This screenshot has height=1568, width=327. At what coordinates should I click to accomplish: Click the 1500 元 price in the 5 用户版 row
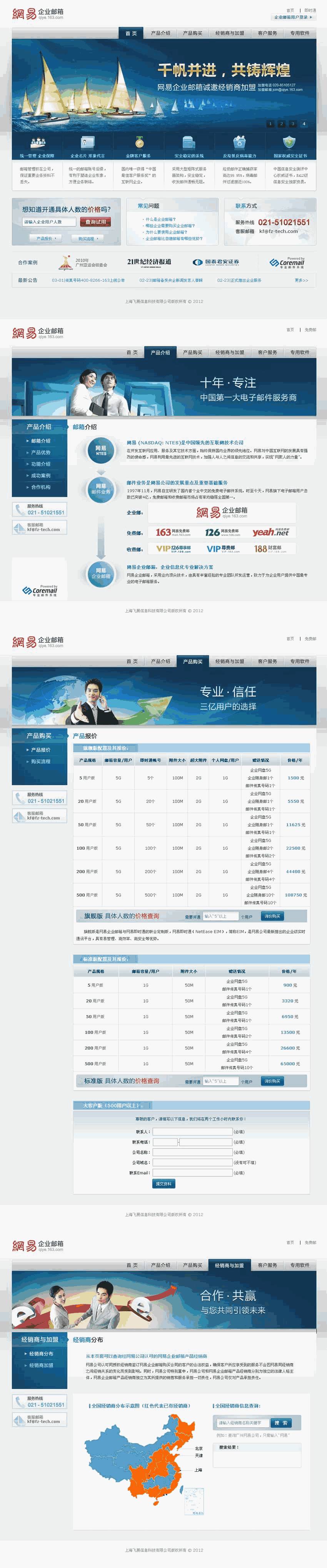(x=295, y=778)
